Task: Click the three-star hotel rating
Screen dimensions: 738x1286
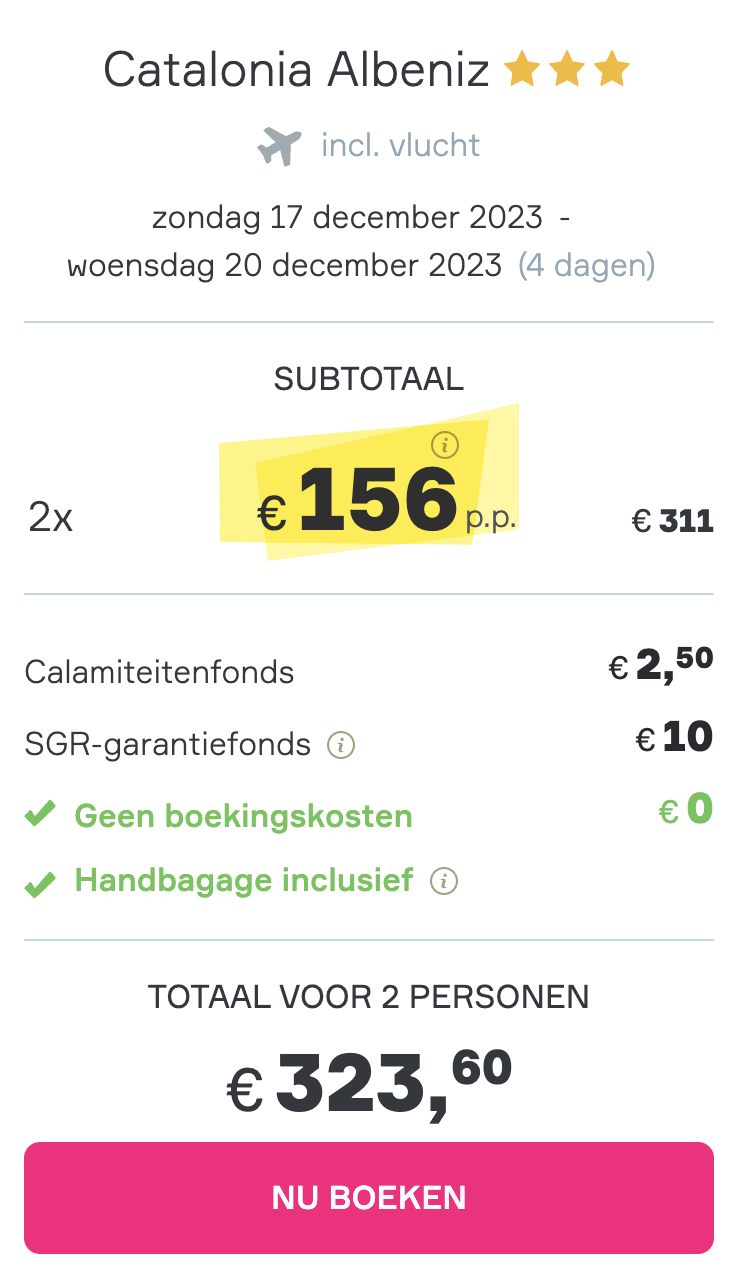Action: coord(567,71)
